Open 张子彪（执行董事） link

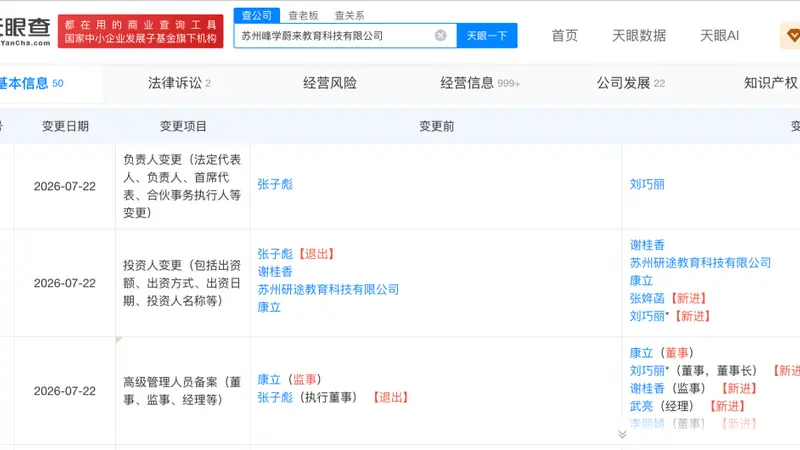point(275,397)
